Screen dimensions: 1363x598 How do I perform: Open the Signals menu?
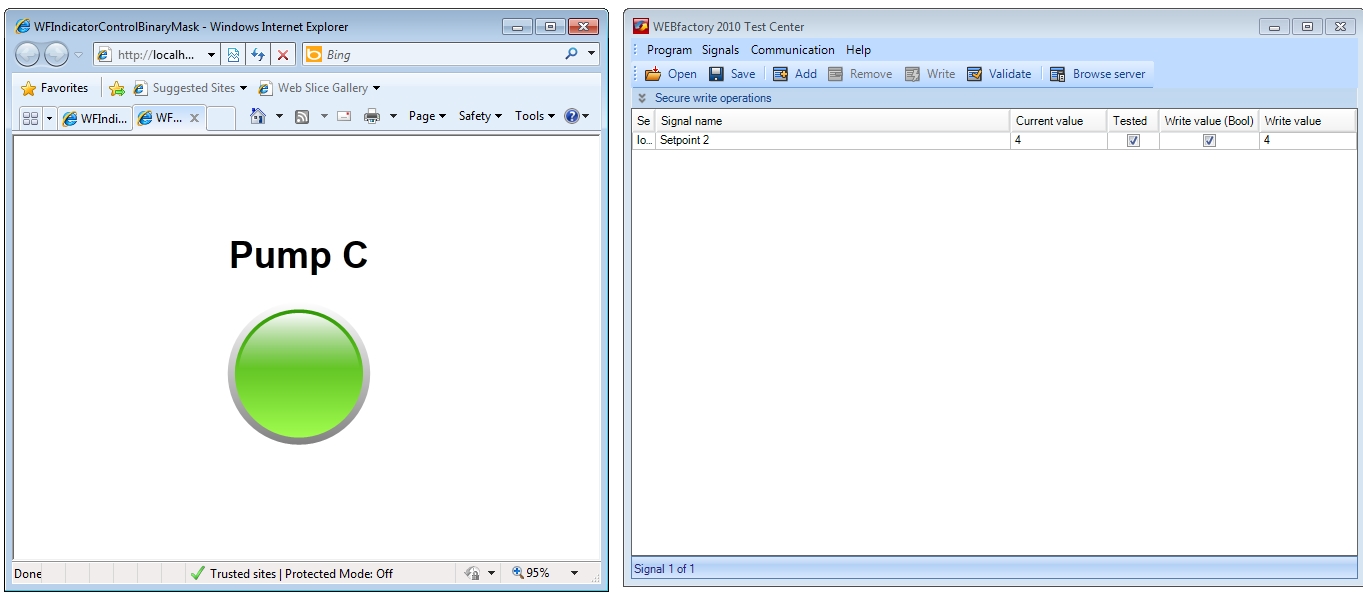(720, 50)
